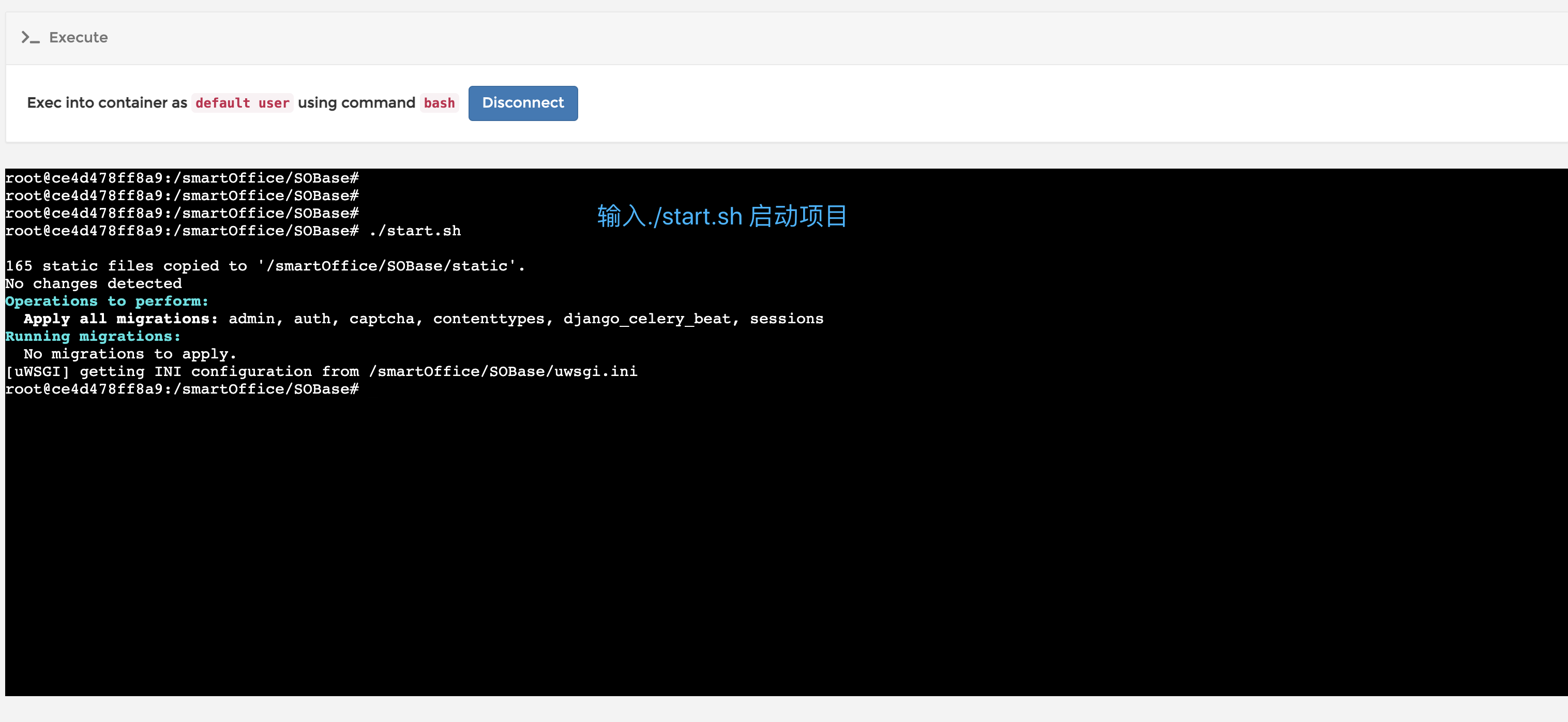The width and height of the screenshot is (1568, 722).
Task: Click the first root@ce4d478ff8a9 prompt line
Action: pyautogui.click(x=182, y=178)
